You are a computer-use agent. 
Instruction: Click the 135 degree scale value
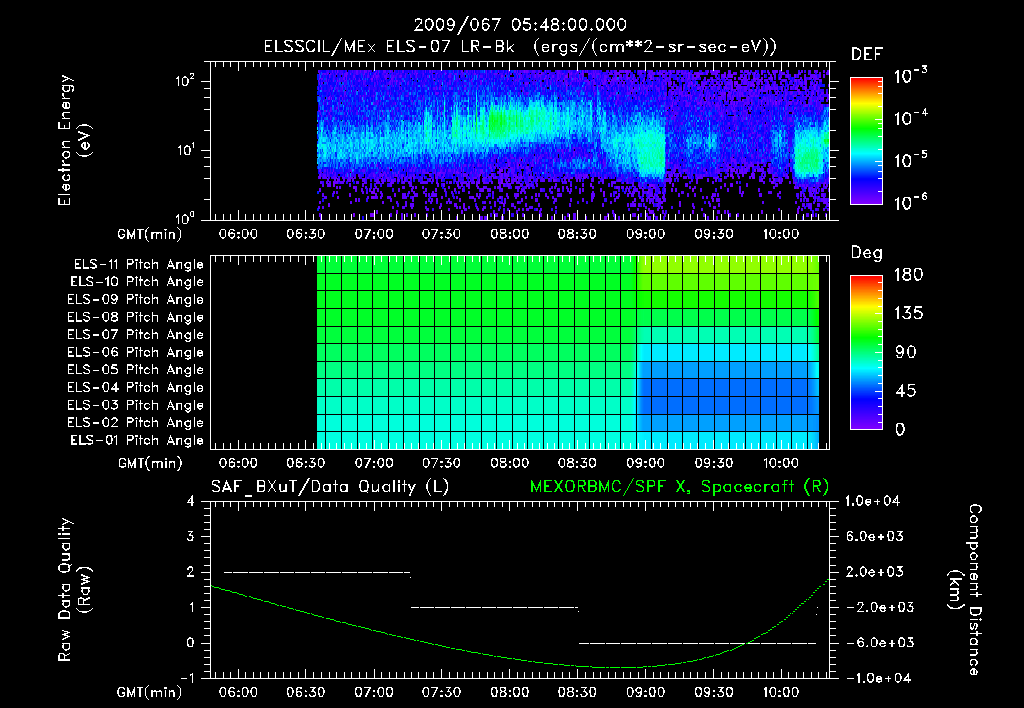(908, 314)
